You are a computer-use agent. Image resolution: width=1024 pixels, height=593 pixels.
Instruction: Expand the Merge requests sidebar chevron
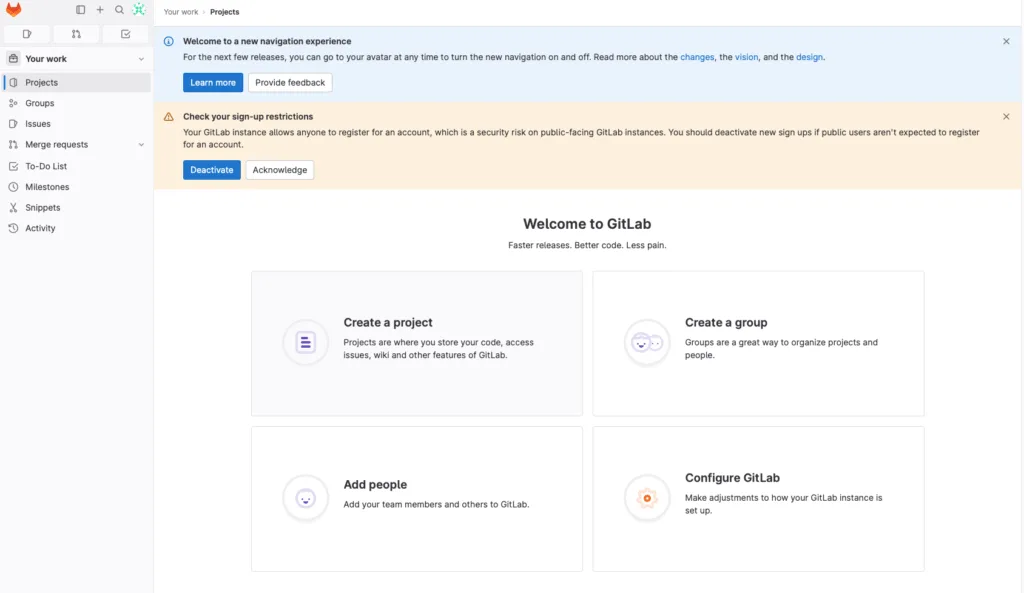click(x=141, y=145)
